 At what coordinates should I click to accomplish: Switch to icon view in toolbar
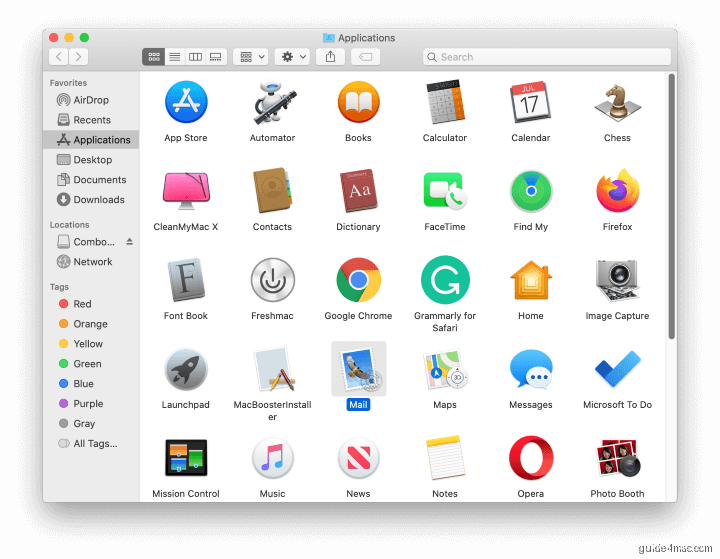click(154, 57)
